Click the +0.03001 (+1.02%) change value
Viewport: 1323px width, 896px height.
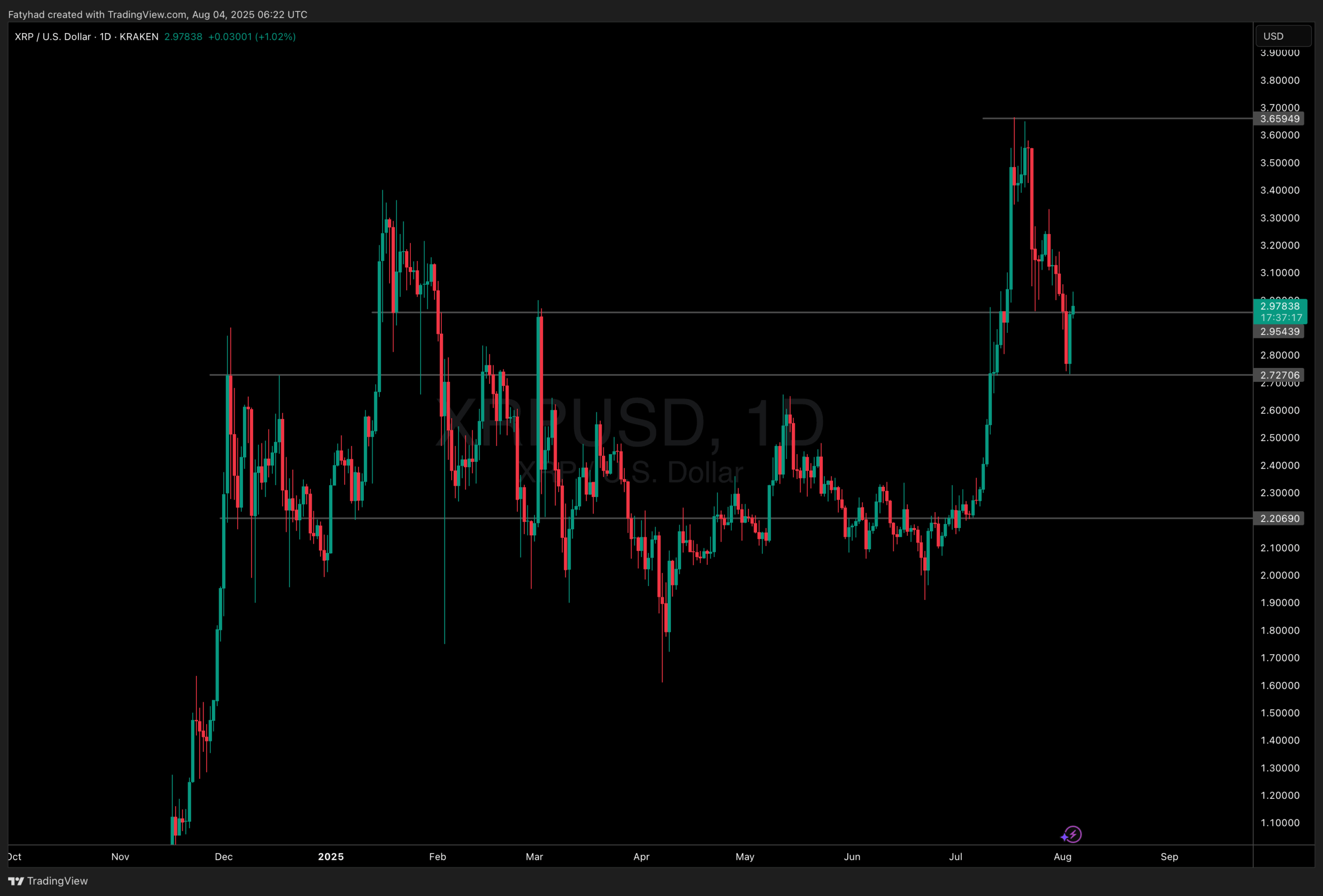coord(252,37)
